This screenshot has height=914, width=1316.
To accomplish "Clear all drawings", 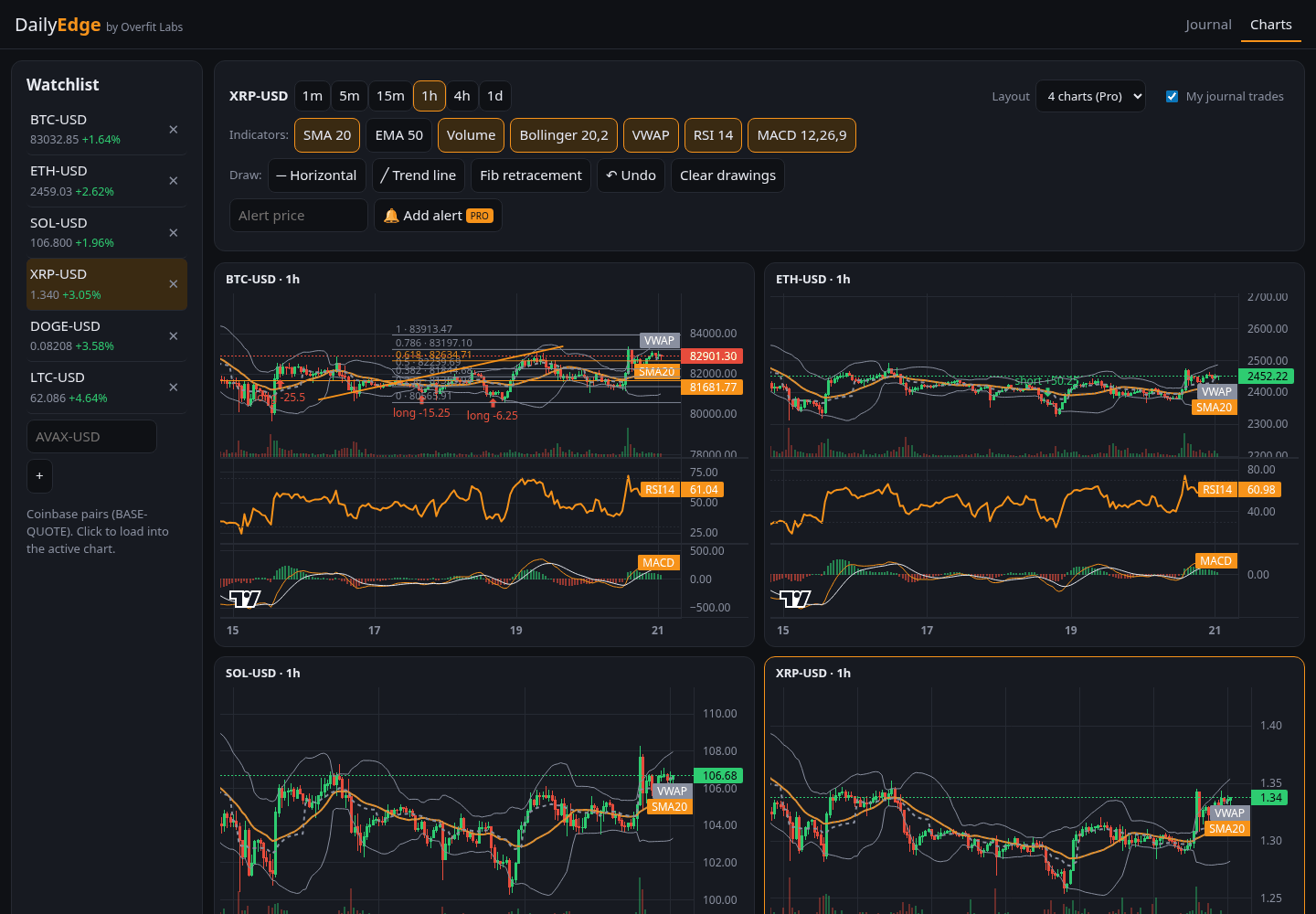I will tap(727, 175).
